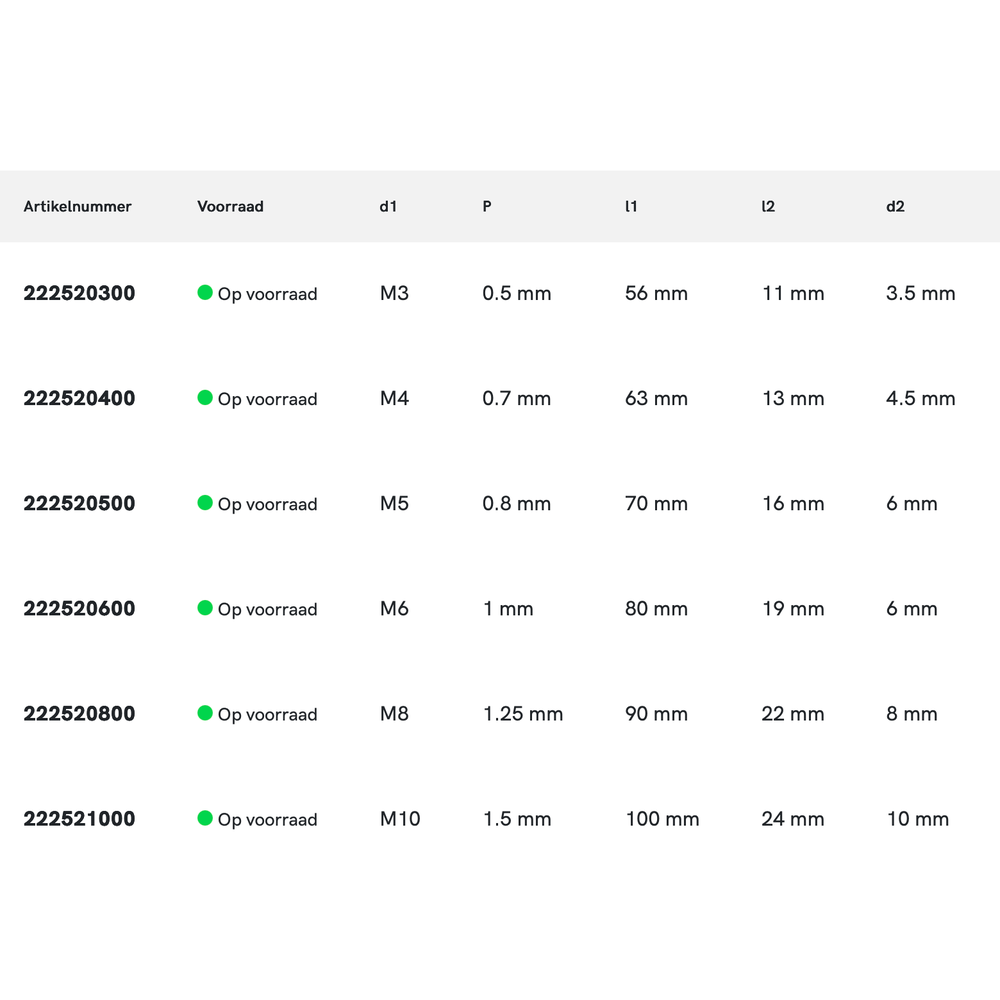1000x1000 pixels.
Task: Click the d1 column header
Action: click(x=388, y=207)
